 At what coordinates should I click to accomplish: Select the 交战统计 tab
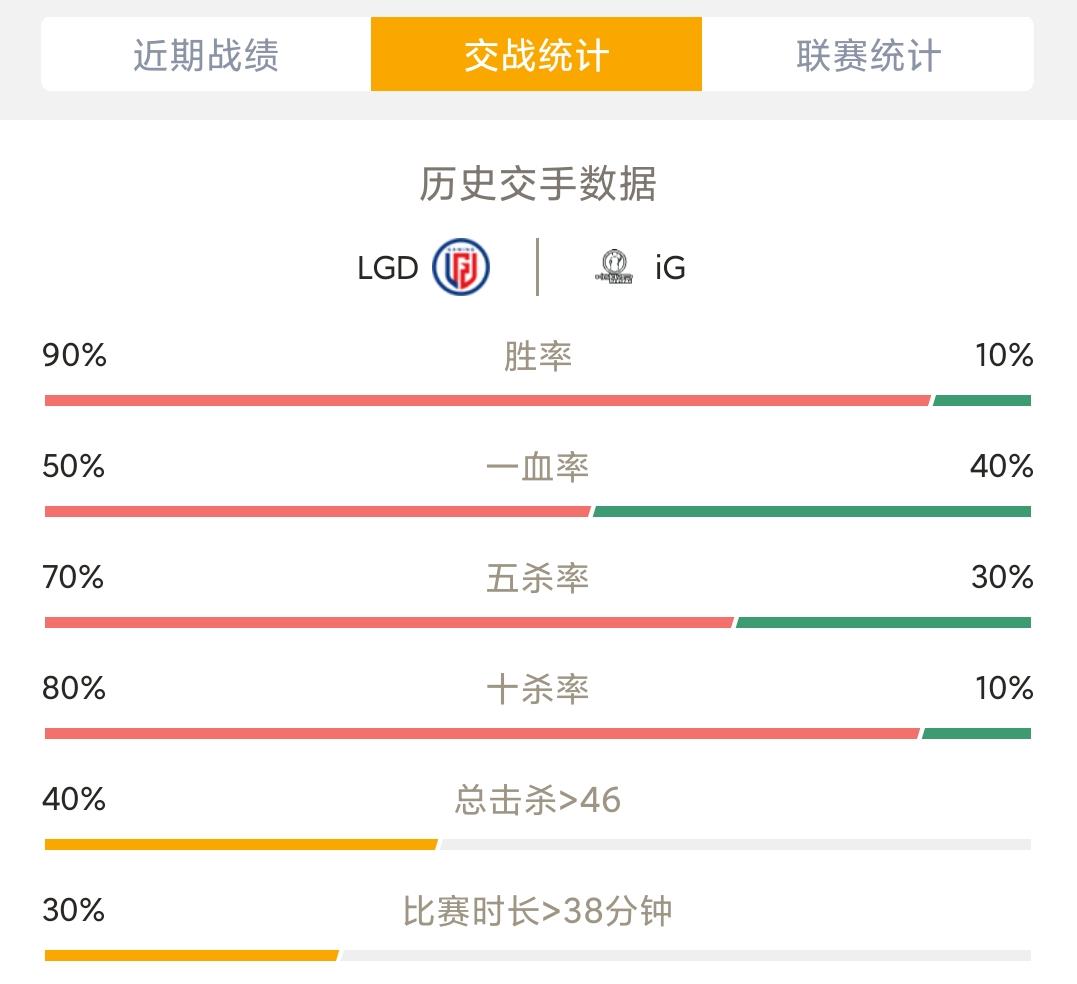coord(536,54)
